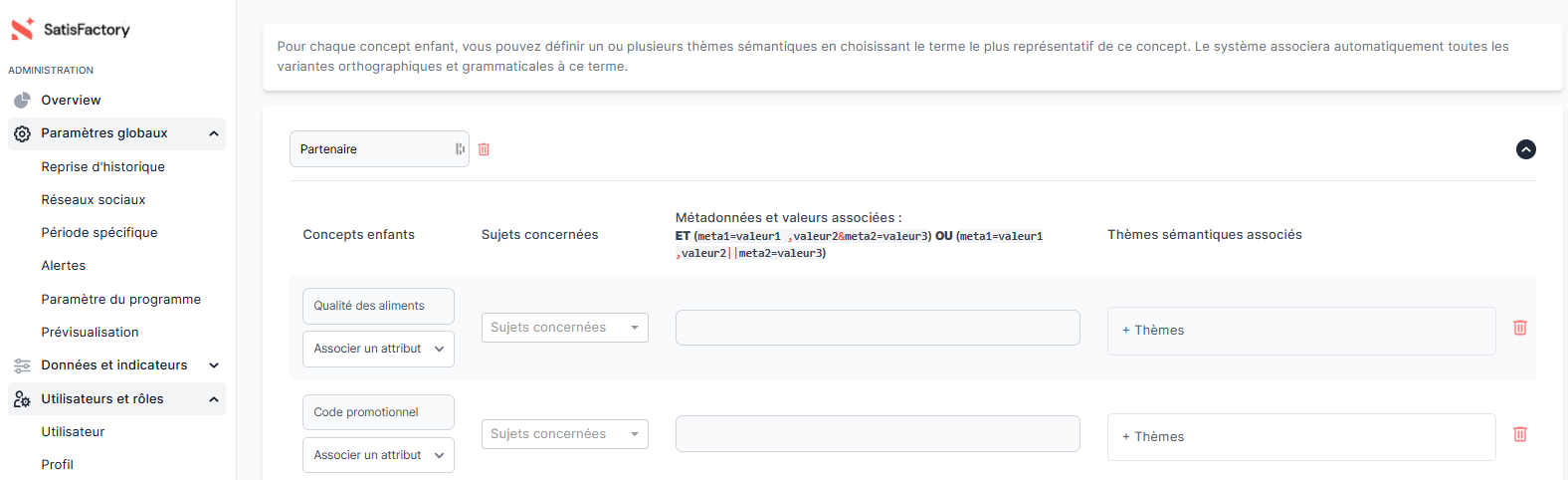Open the Réseaux sociaux menu item
This screenshot has width=1568, height=480.
click(x=94, y=200)
